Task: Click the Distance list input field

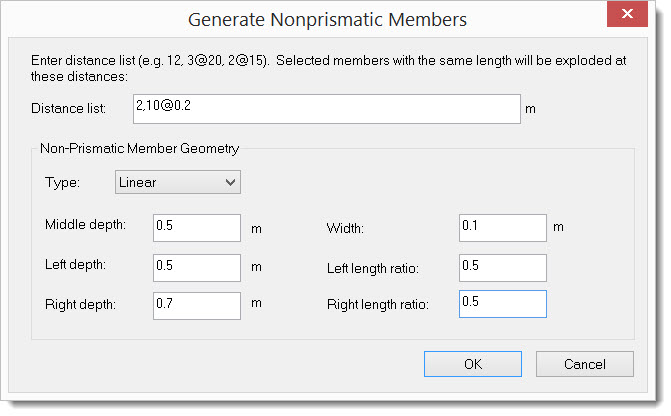Action: (x=325, y=108)
